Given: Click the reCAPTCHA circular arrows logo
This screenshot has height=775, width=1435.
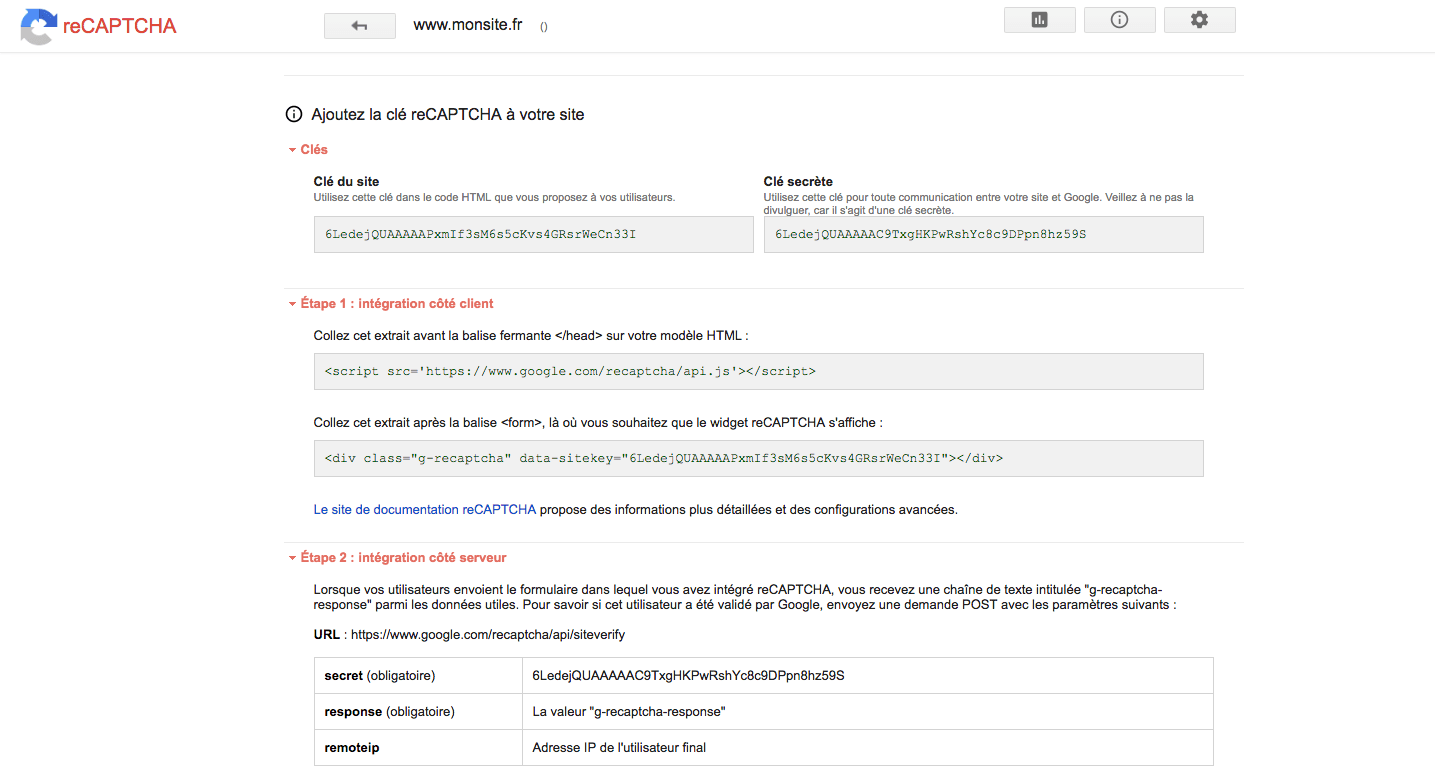Looking at the screenshot, I should coord(38,27).
